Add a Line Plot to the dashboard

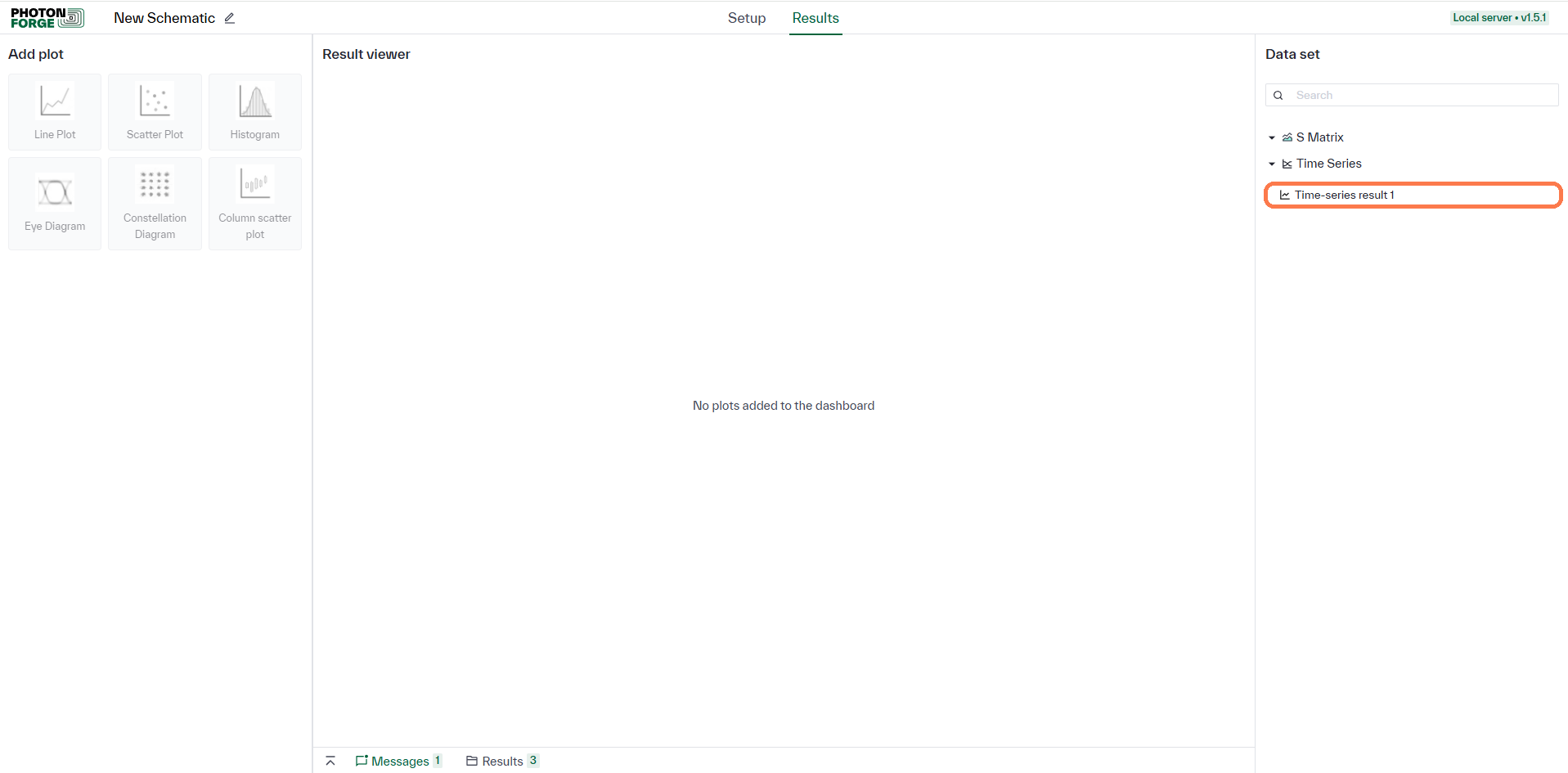55,112
